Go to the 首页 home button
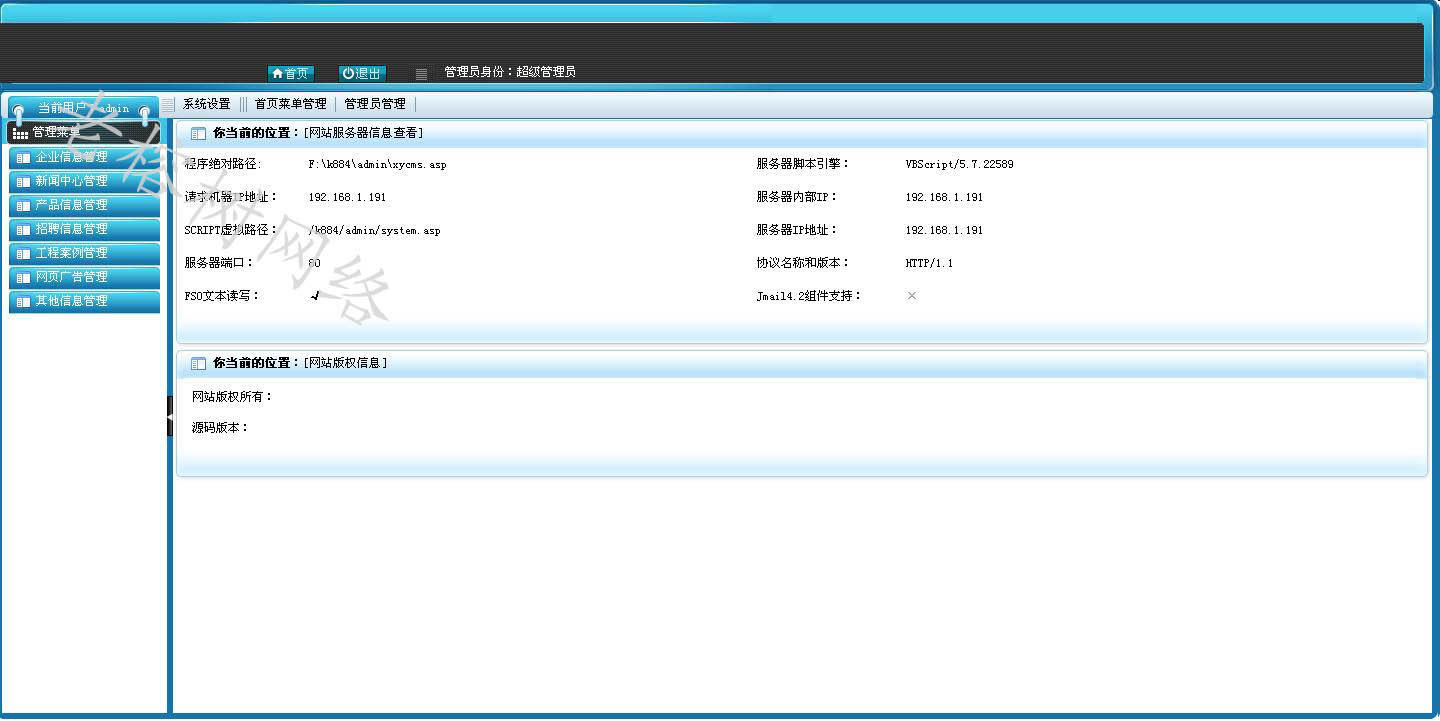The image size is (1440, 721). tap(291, 73)
